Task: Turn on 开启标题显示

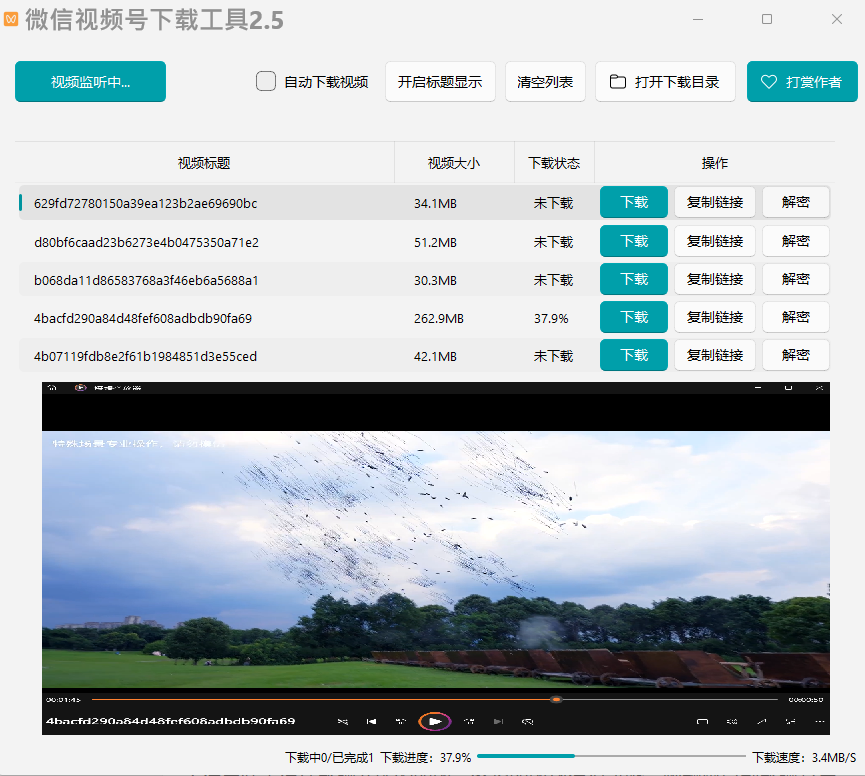Action: (x=440, y=82)
